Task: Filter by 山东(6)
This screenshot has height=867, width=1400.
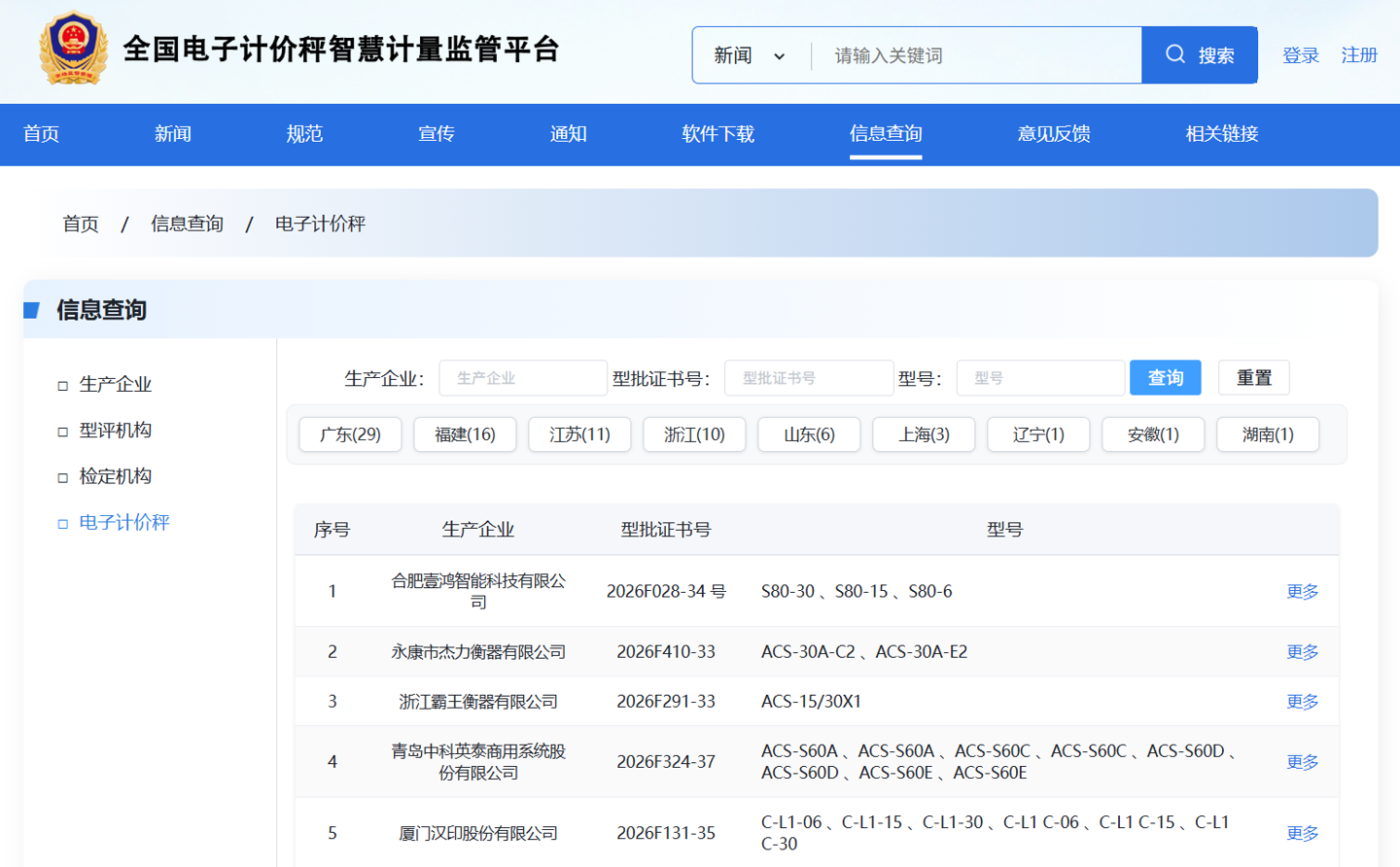Action: point(809,434)
